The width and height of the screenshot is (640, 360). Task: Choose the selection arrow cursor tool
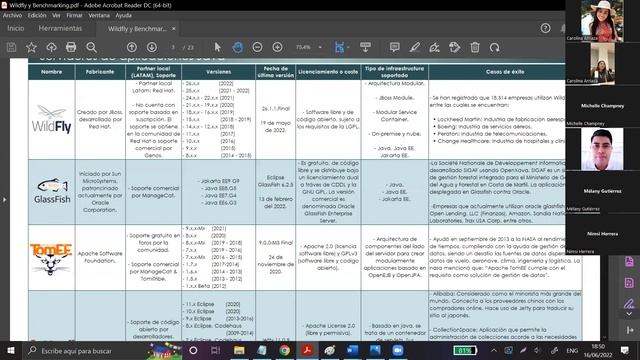[x=218, y=47]
